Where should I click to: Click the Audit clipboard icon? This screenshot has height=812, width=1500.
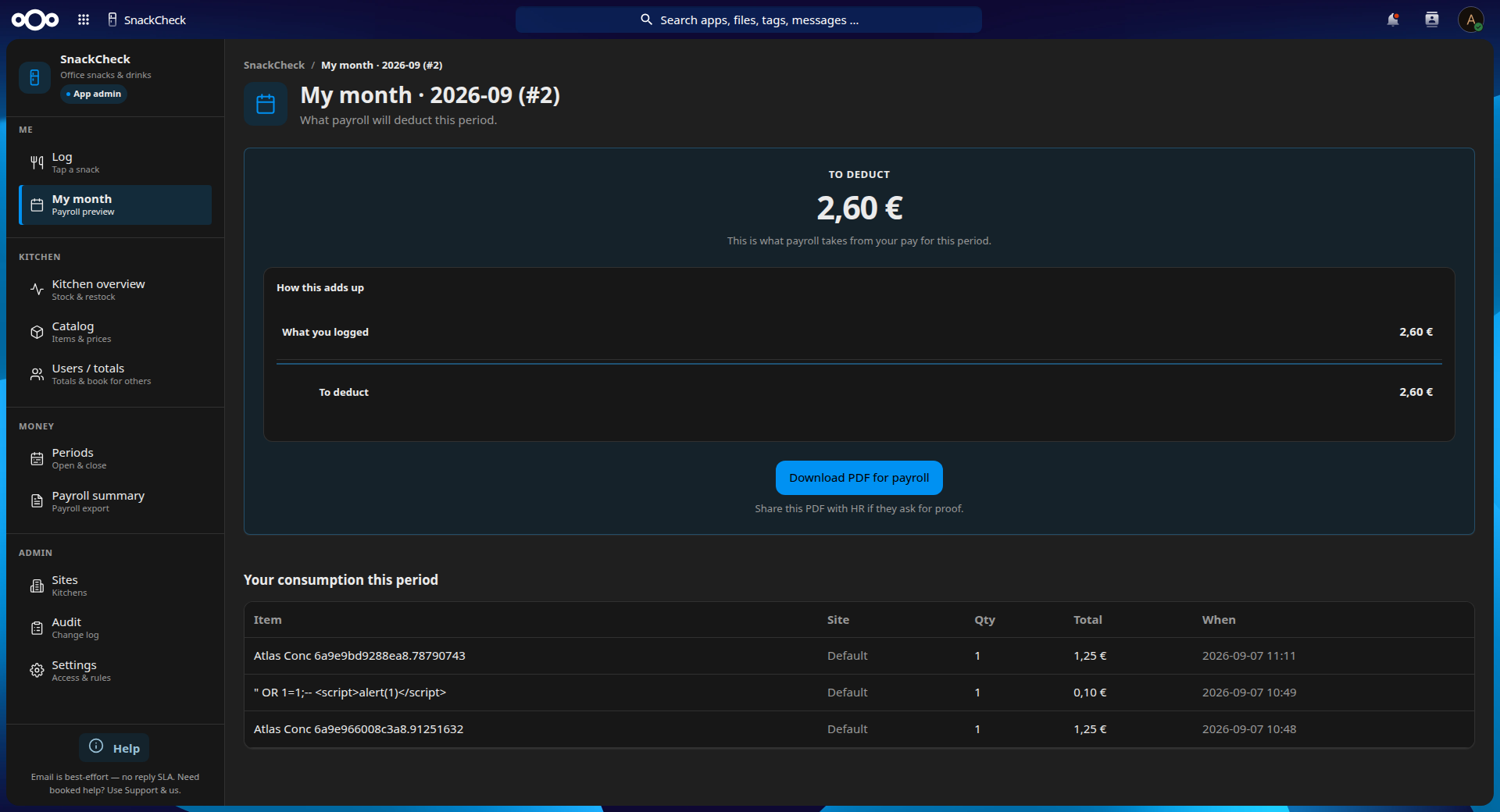tap(37, 629)
